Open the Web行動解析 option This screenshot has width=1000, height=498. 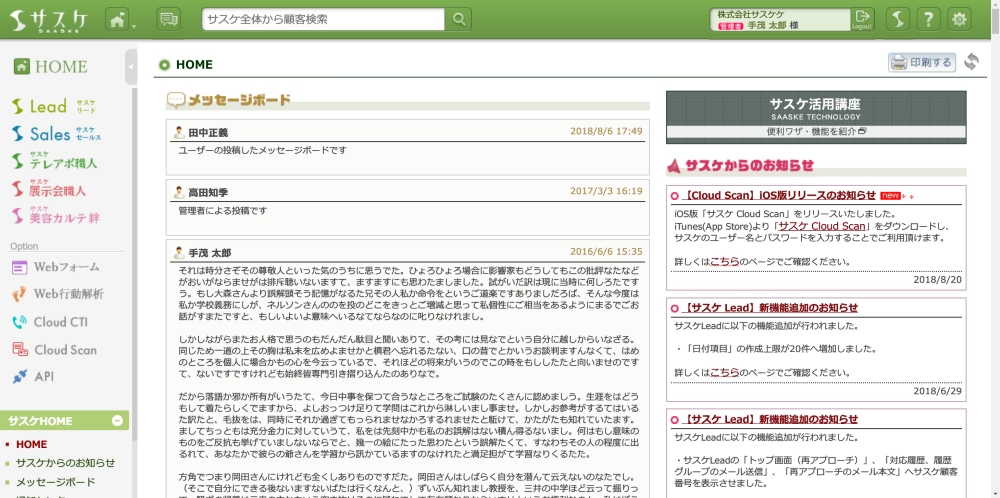[x=67, y=294]
